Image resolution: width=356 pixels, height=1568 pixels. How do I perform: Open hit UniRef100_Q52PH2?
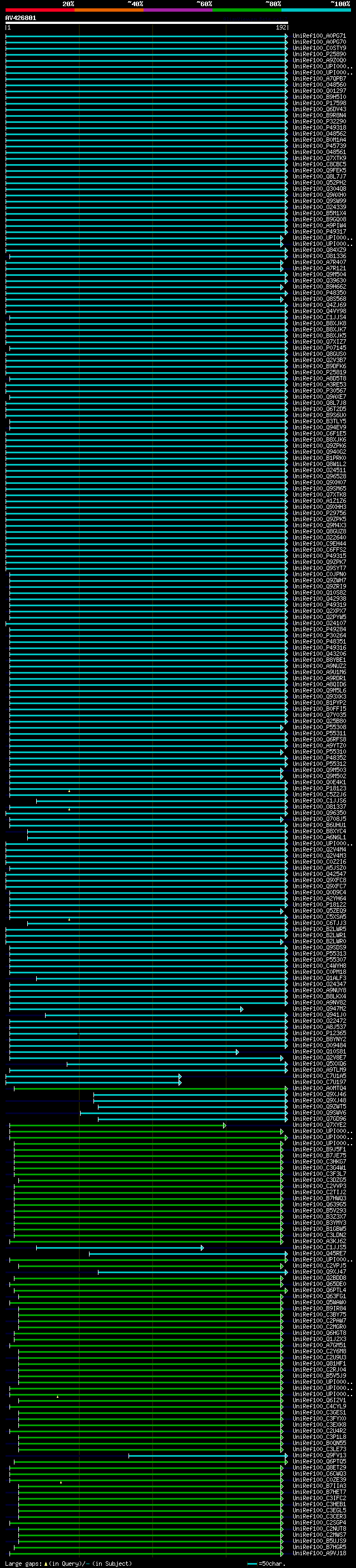(319, 182)
